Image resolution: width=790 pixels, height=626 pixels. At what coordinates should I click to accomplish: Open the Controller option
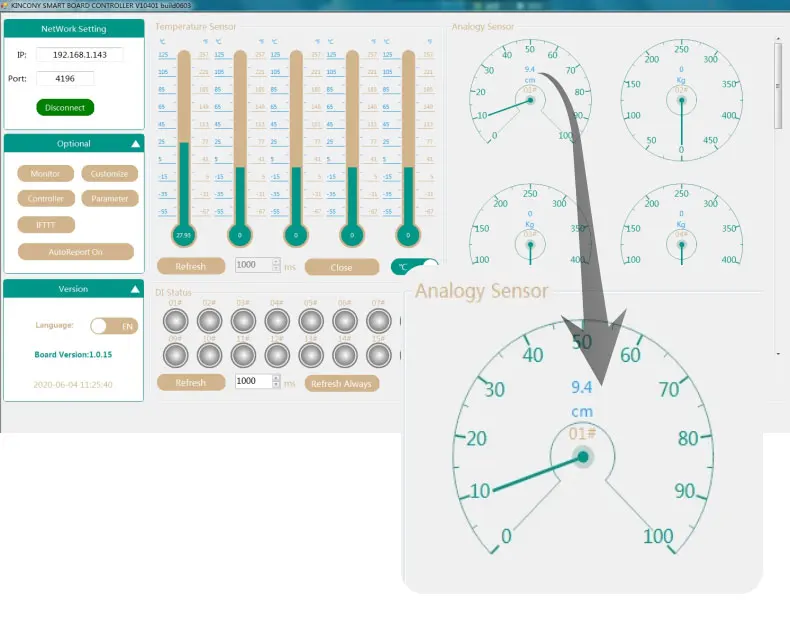point(46,199)
